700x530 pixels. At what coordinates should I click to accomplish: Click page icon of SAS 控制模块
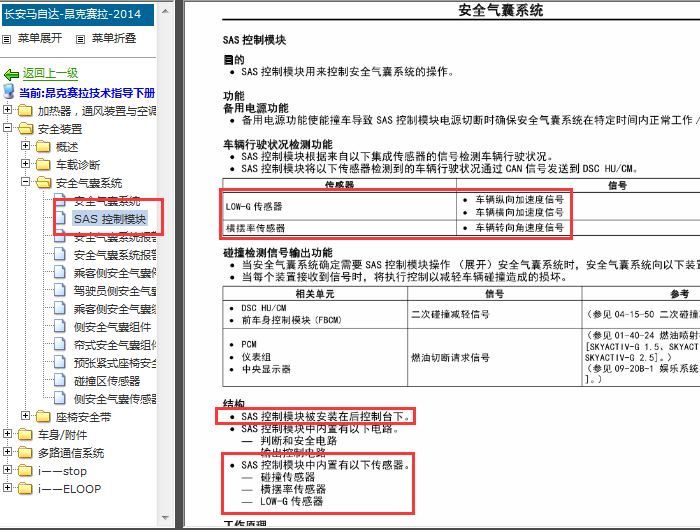tap(60, 218)
